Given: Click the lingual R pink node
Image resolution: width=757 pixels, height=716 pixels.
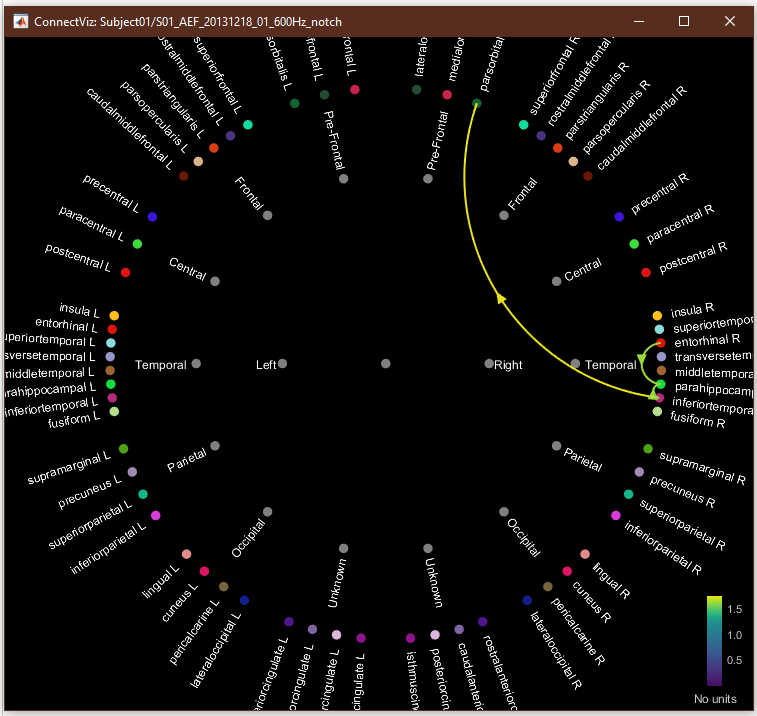Looking at the screenshot, I should click(x=585, y=553).
